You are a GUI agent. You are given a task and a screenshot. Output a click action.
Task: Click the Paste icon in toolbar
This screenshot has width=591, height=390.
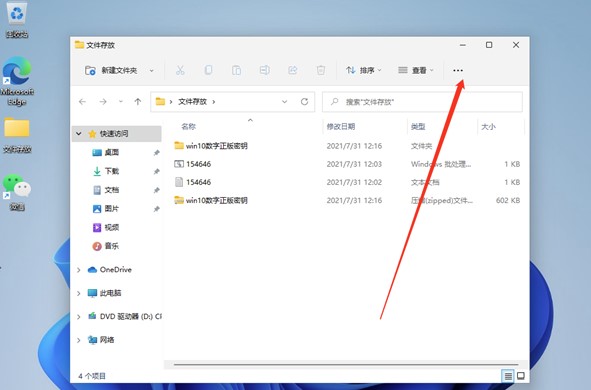pos(236,70)
